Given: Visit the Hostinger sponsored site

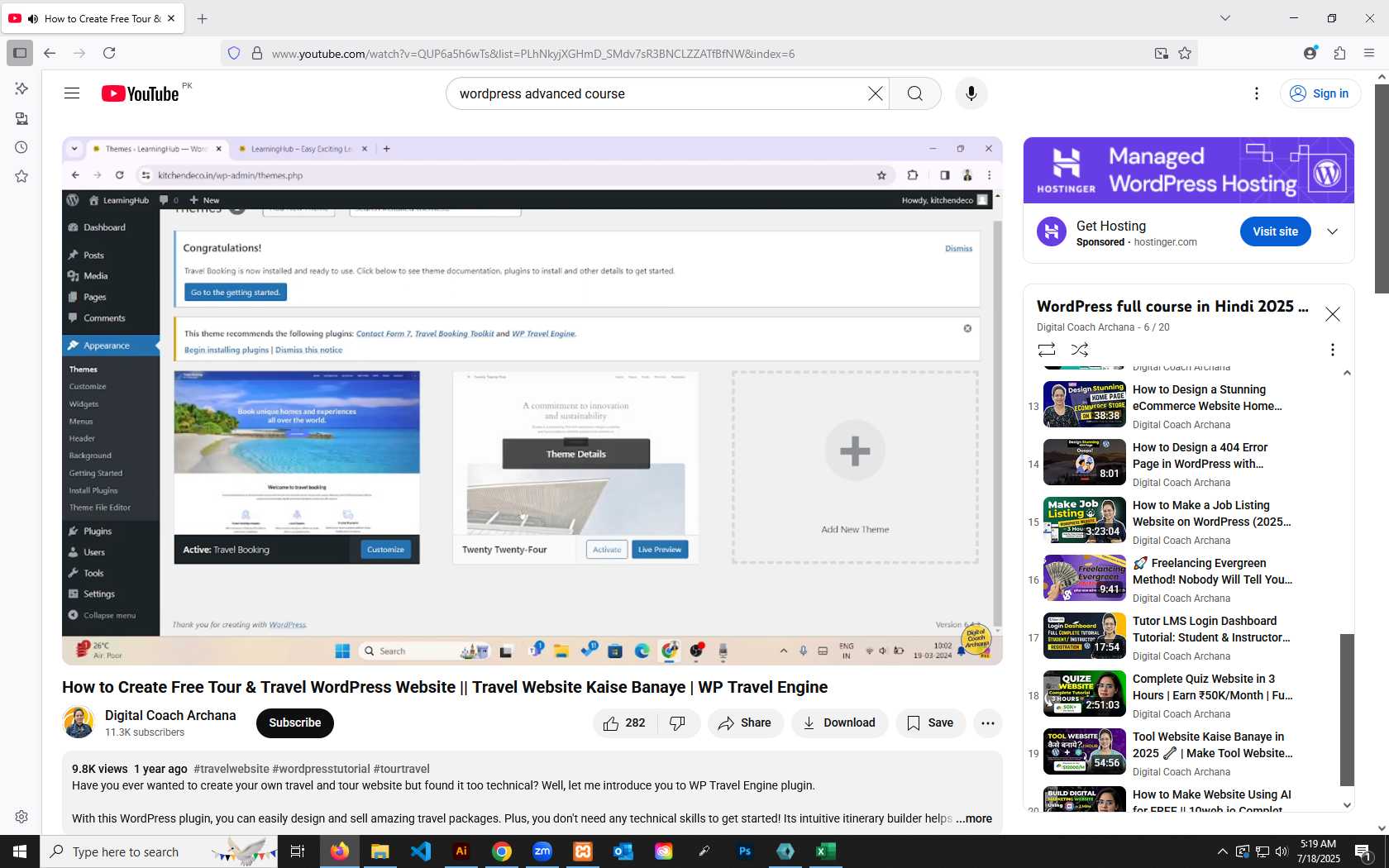Looking at the screenshot, I should (1275, 231).
